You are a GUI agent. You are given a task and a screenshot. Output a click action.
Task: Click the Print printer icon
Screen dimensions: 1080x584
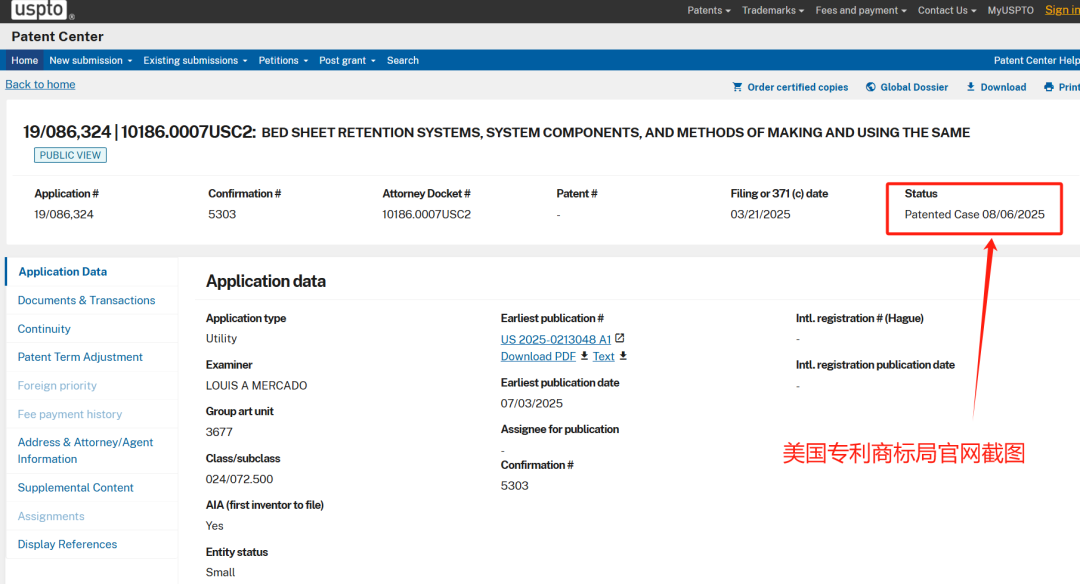[1048, 87]
